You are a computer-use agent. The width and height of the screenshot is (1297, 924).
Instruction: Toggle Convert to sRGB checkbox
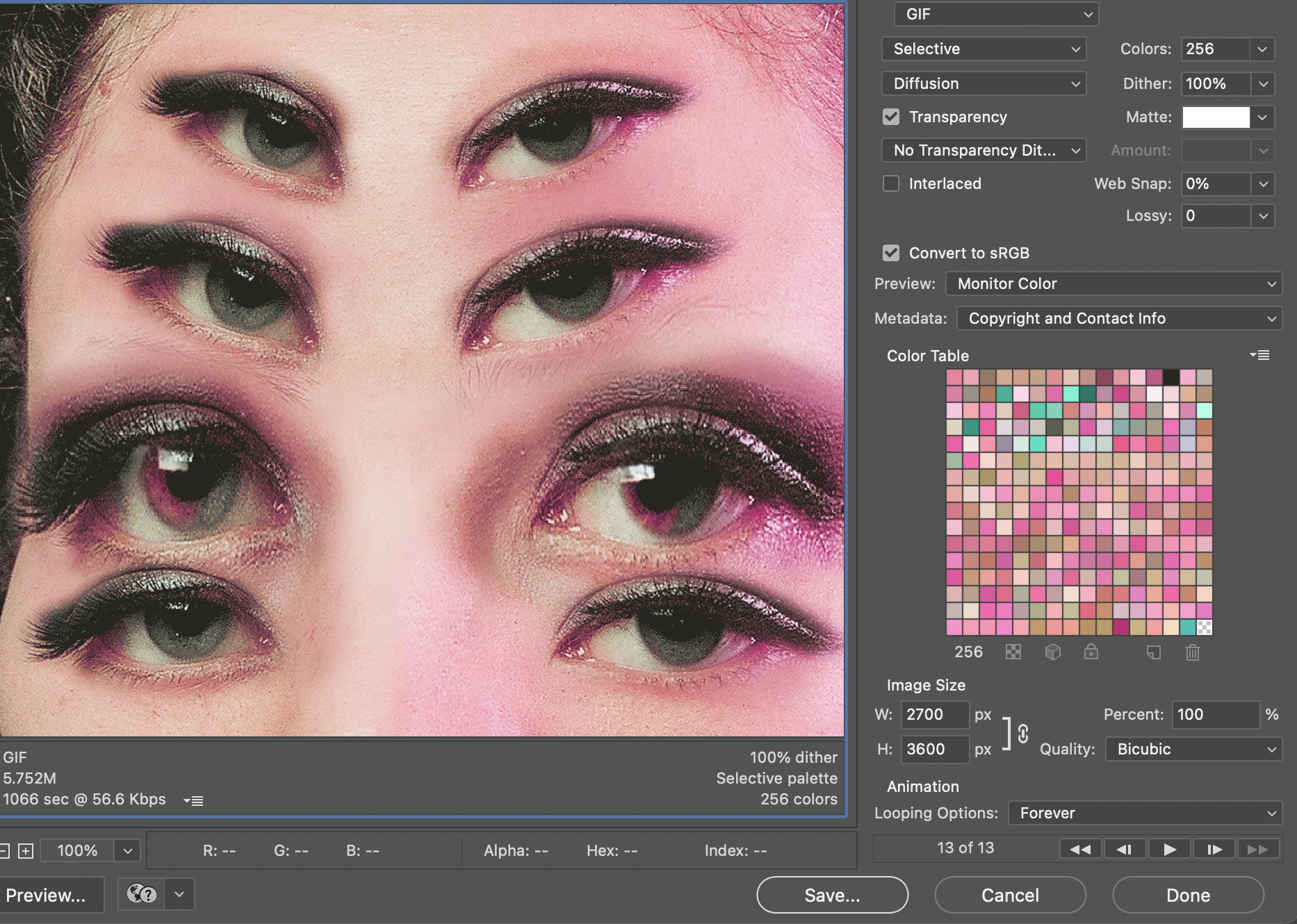point(891,253)
